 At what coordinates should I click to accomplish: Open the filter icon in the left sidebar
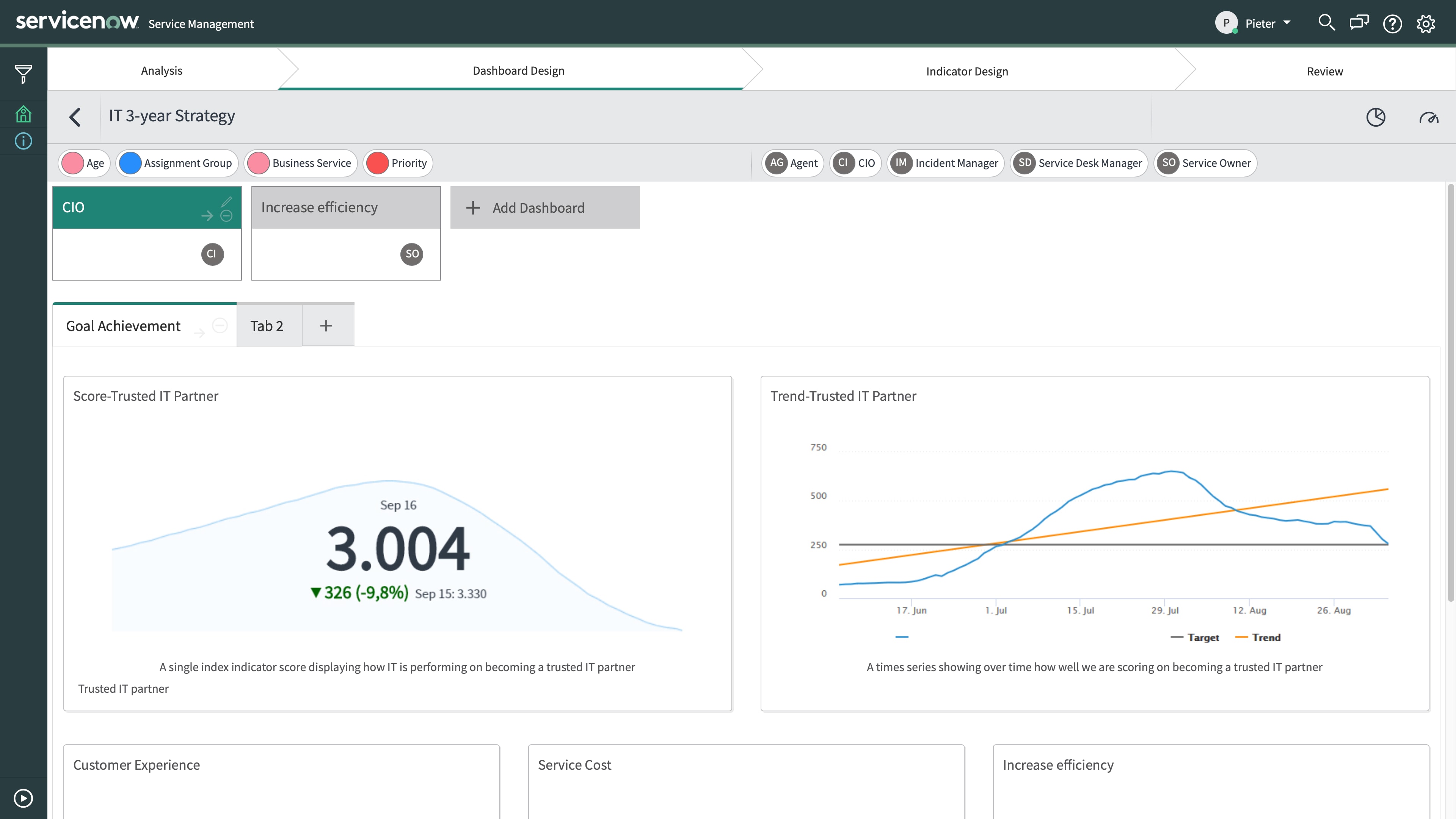tap(23, 74)
